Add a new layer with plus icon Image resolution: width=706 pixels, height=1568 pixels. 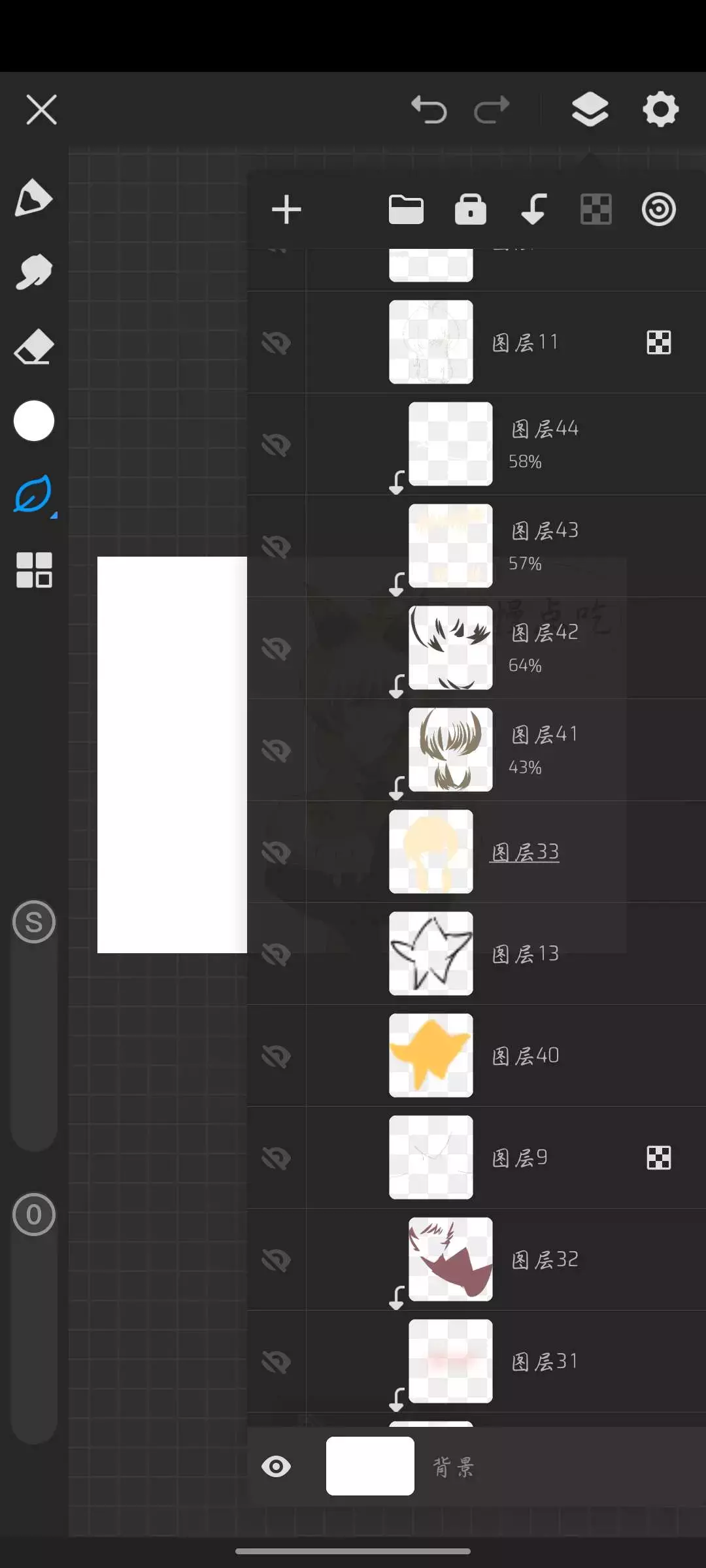pos(286,210)
